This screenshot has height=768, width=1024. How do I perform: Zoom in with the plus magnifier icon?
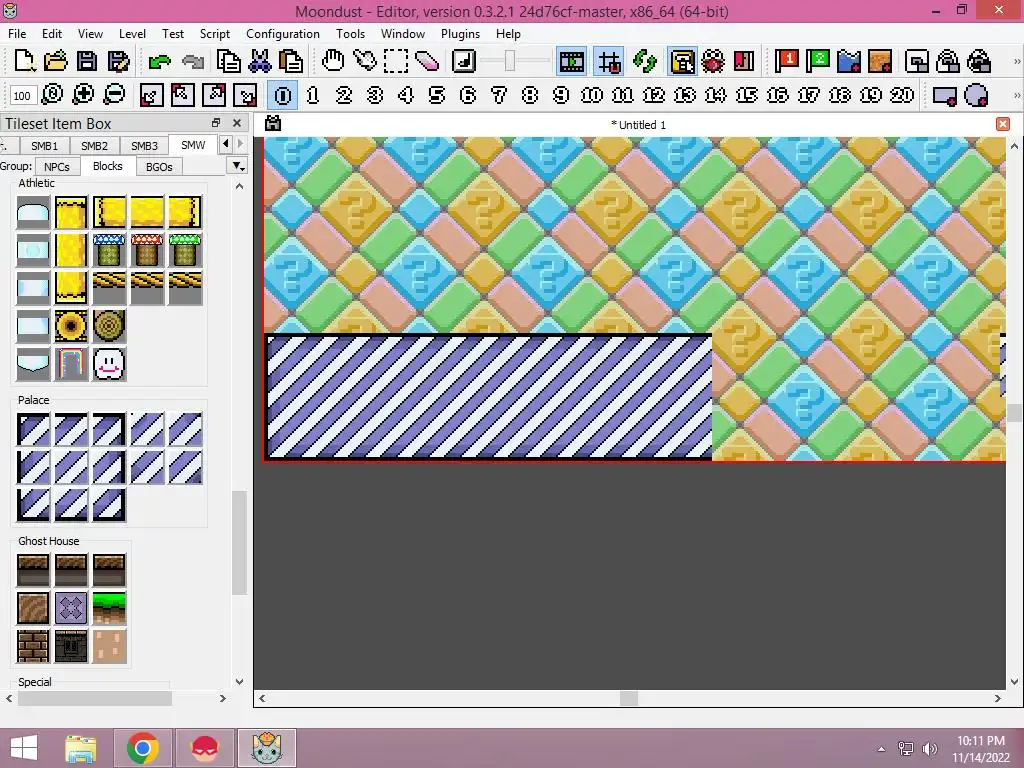[83, 95]
